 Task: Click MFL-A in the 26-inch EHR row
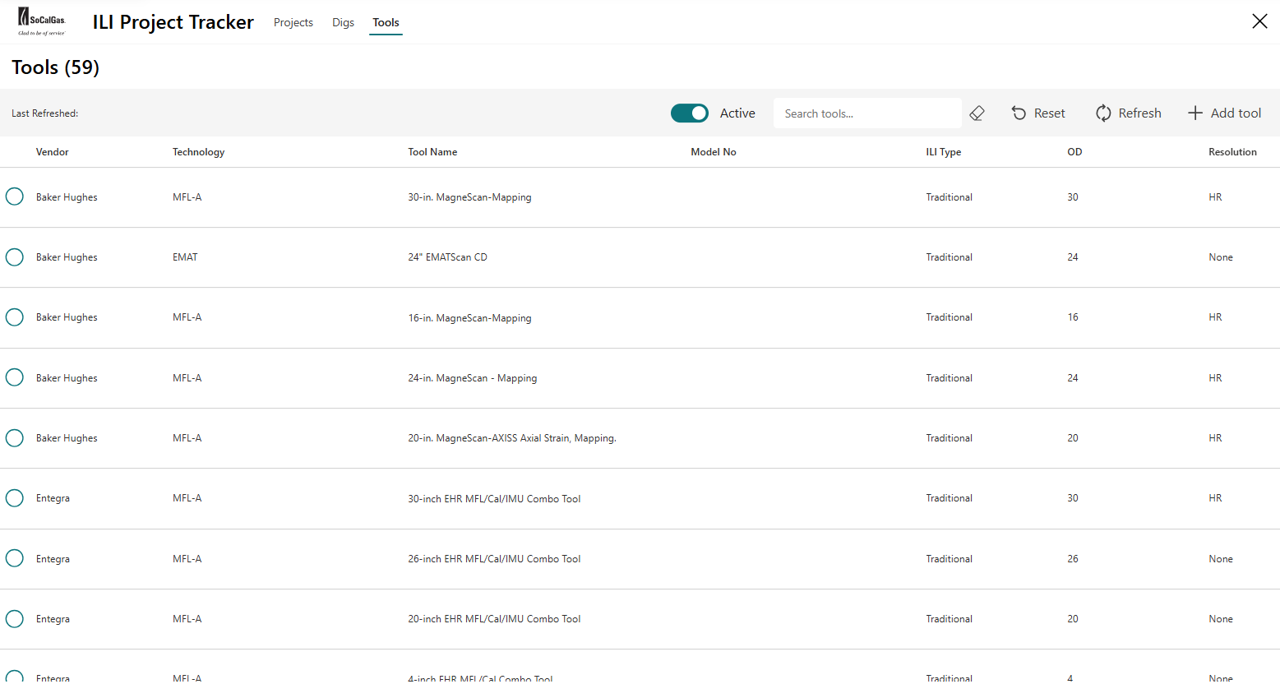pos(187,559)
